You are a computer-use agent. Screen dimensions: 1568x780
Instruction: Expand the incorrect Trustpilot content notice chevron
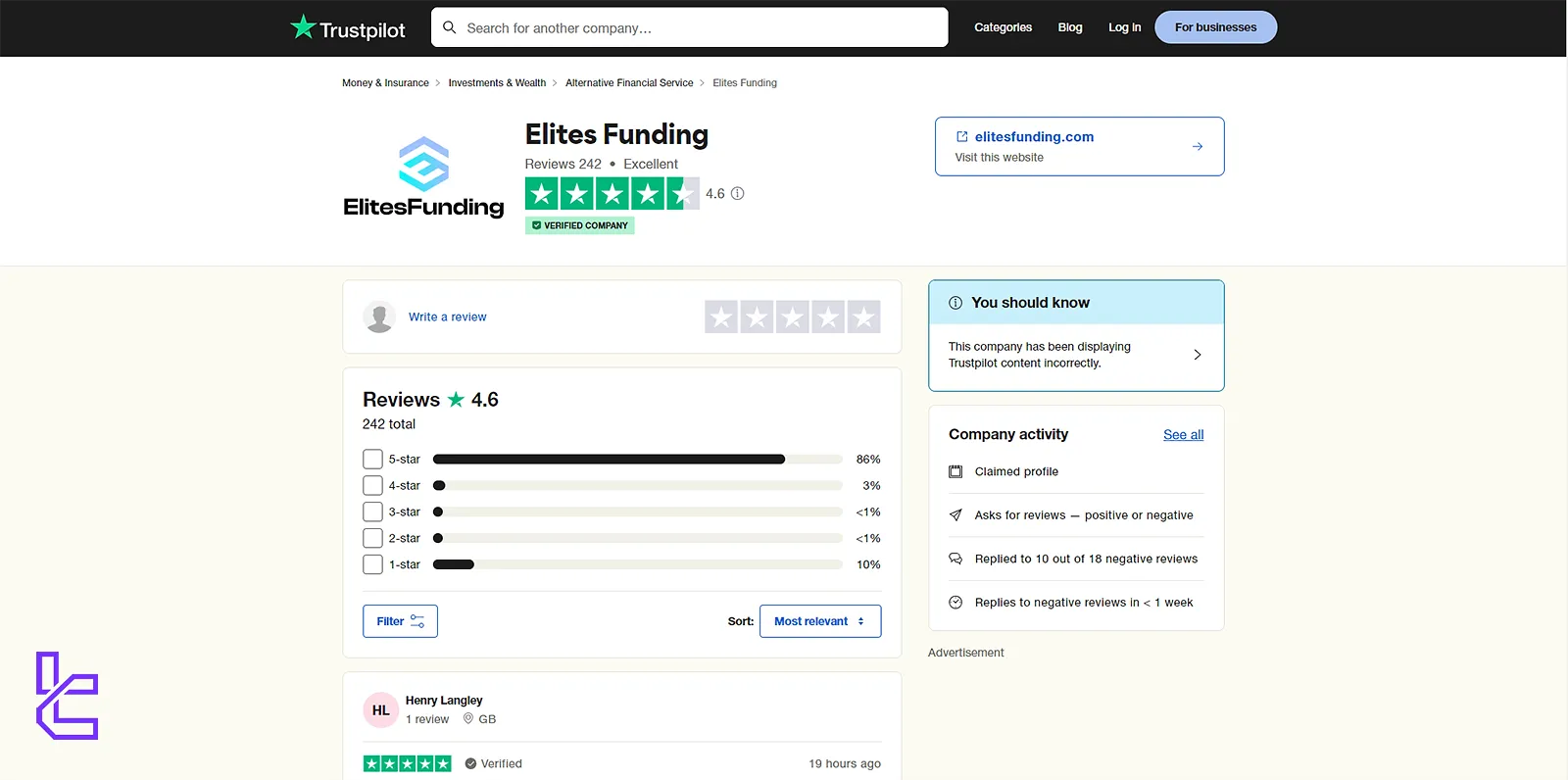[x=1198, y=355]
